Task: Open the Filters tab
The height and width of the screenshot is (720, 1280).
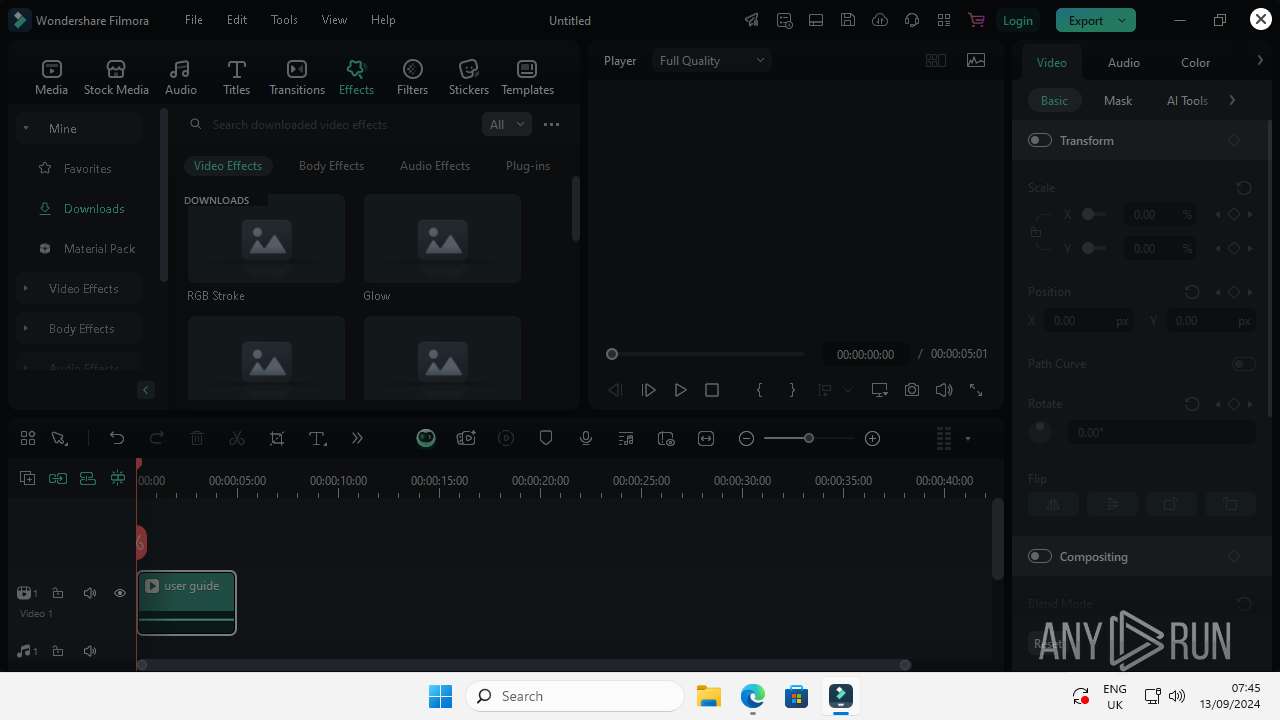Action: [x=412, y=78]
